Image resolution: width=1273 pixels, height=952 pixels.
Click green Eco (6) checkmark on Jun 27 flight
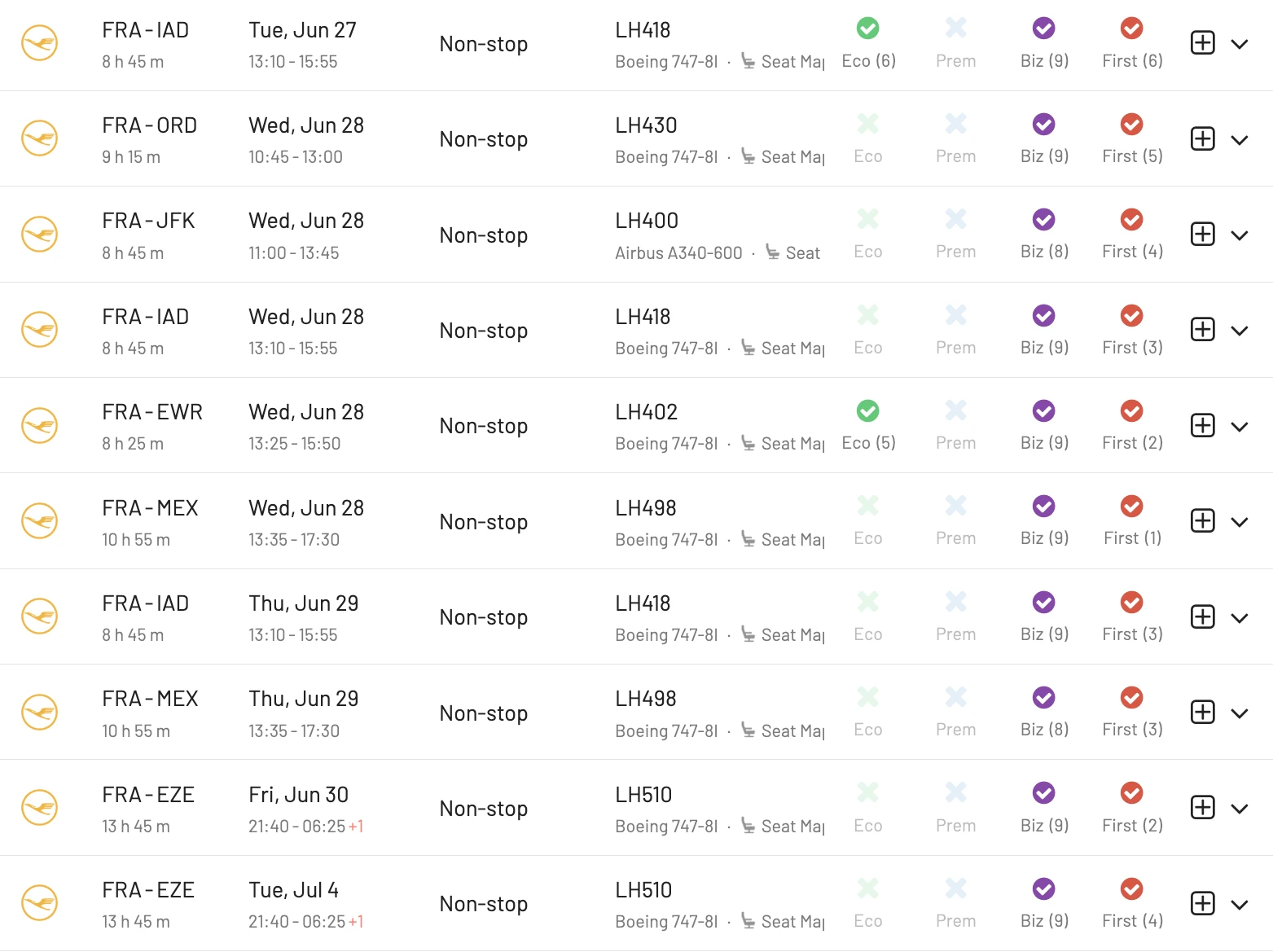868,29
